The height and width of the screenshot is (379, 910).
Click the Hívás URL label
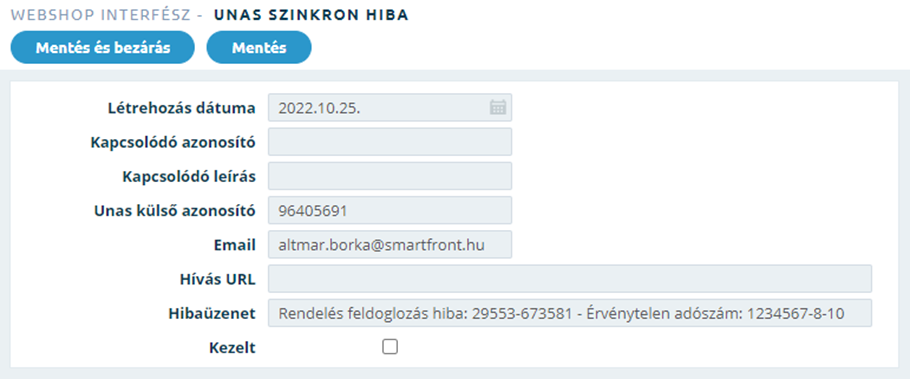[x=218, y=279]
